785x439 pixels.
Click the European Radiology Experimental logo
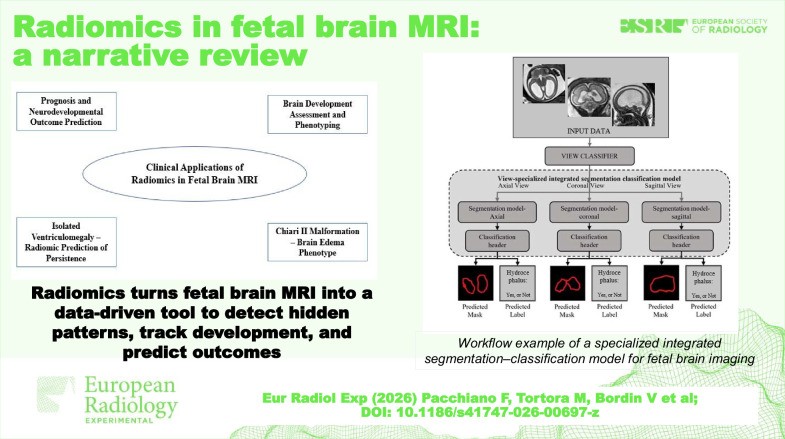click(x=107, y=400)
